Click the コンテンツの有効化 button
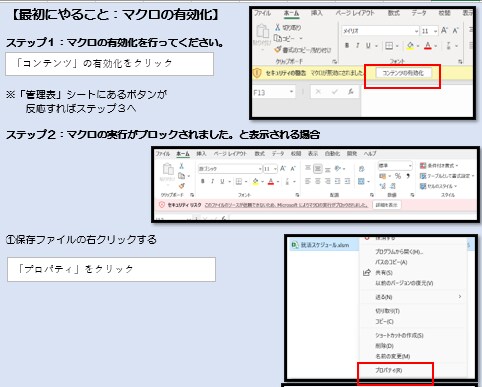 point(403,73)
